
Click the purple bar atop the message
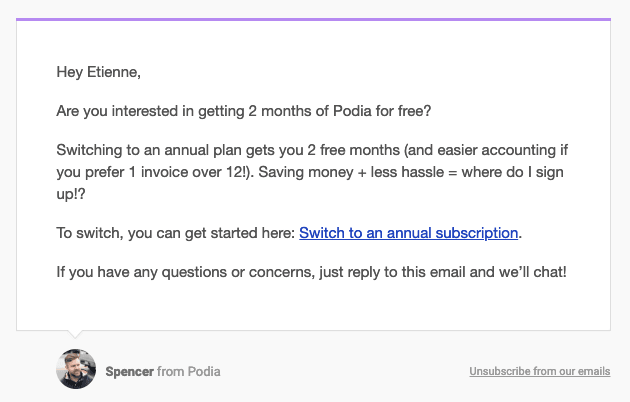313,19
